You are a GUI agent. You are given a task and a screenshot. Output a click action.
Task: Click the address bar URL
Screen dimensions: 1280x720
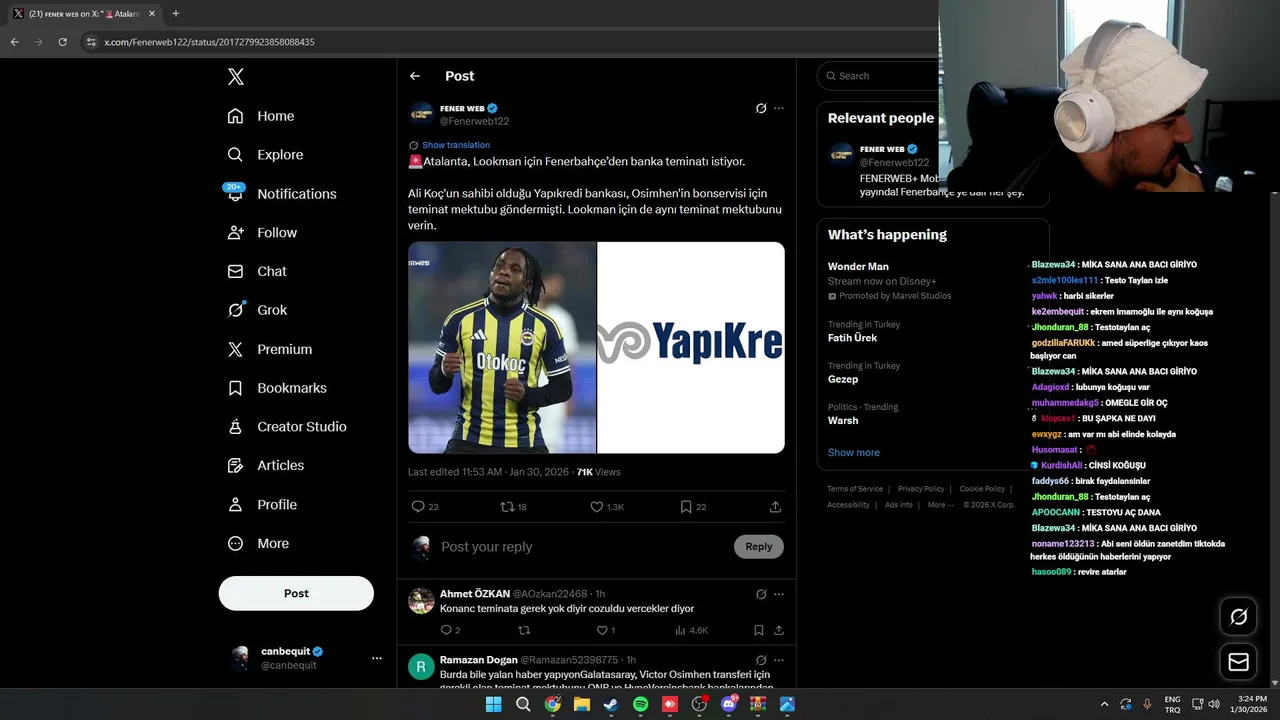209,42
